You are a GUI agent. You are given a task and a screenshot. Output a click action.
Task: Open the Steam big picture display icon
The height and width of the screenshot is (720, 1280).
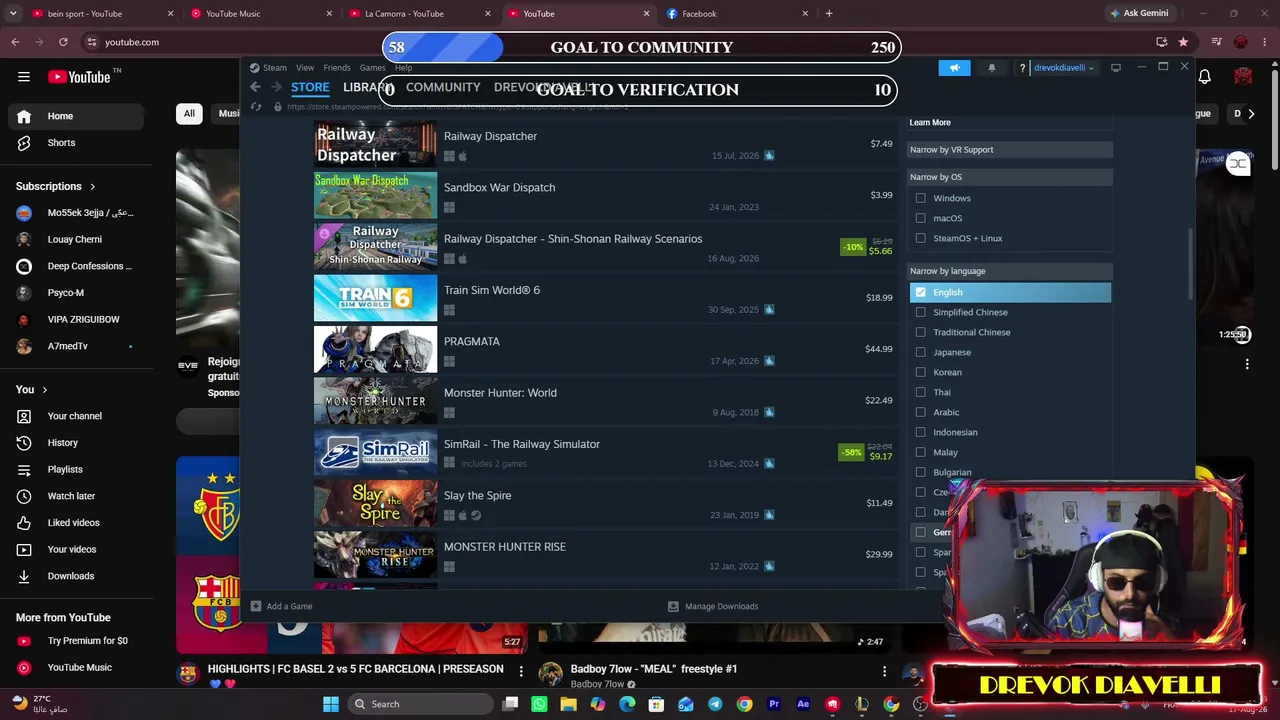click(x=1116, y=68)
